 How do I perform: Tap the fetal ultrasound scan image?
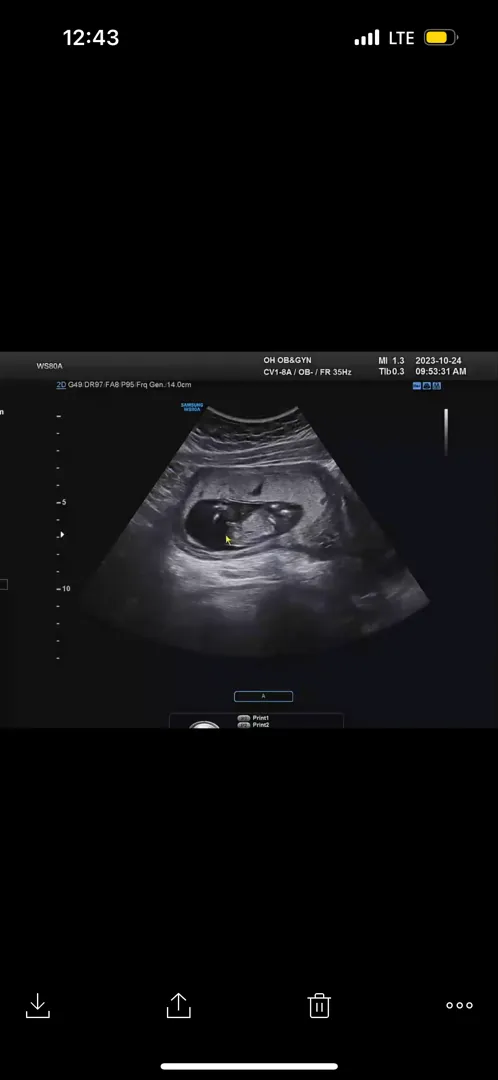click(253, 530)
